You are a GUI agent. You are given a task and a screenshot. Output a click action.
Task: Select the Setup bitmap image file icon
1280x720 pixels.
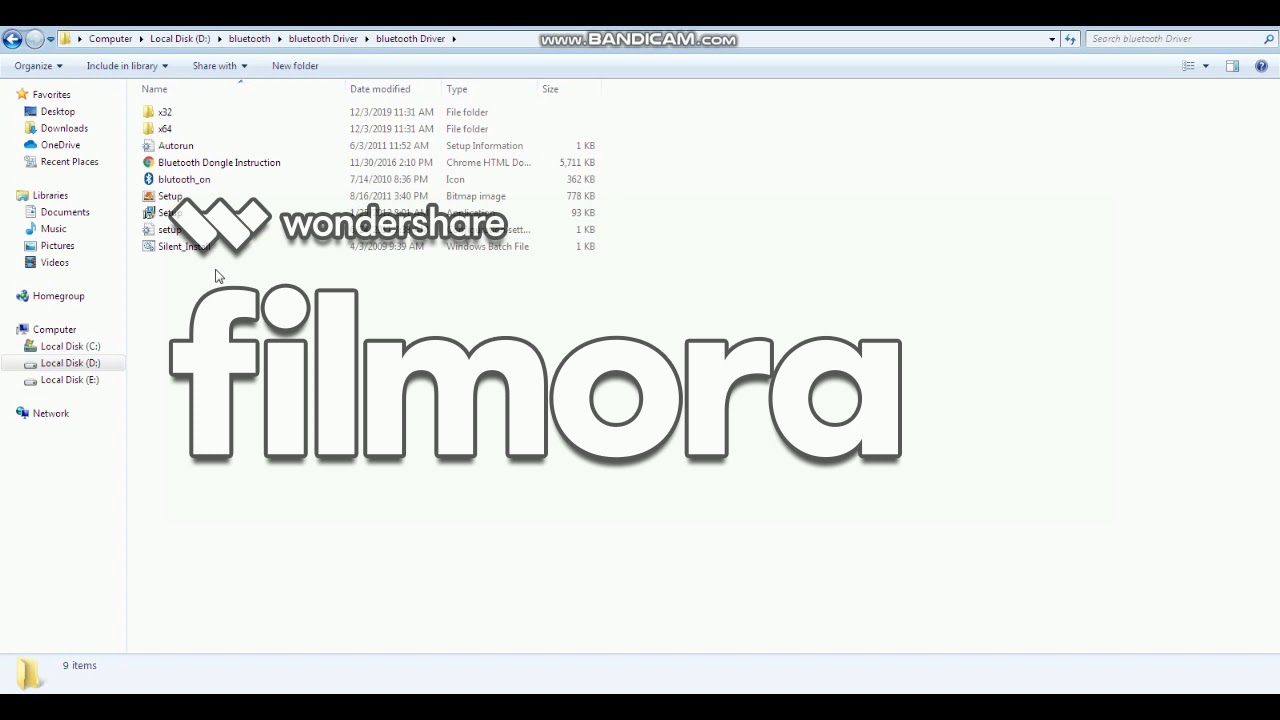[x=148, y=196]
